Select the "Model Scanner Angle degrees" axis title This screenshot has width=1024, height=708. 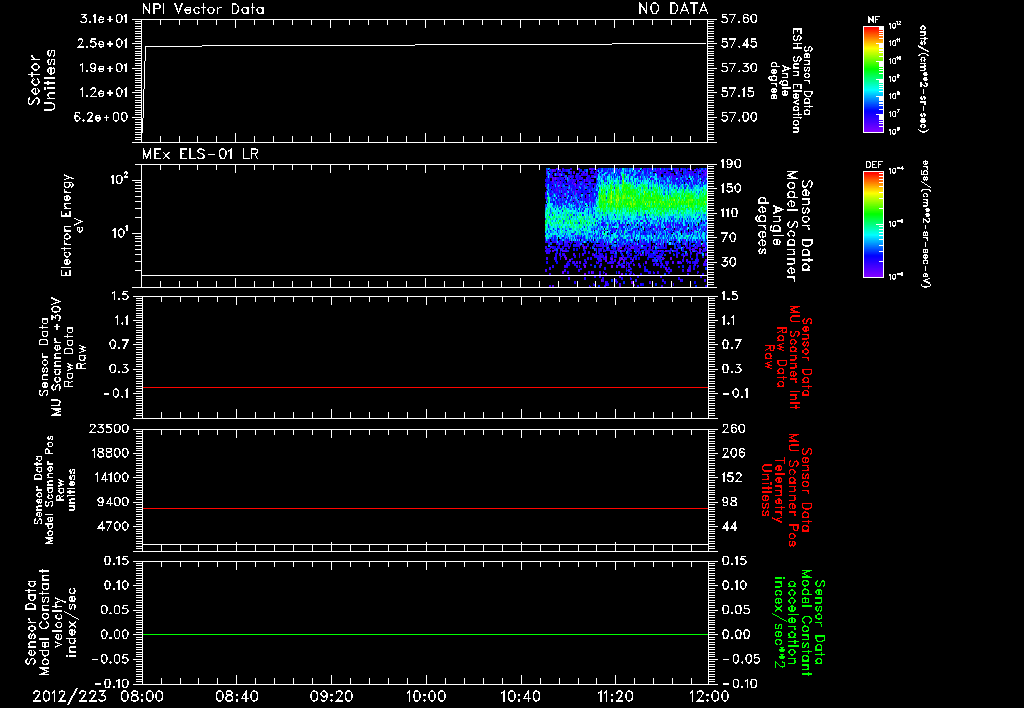click(784, 226)
